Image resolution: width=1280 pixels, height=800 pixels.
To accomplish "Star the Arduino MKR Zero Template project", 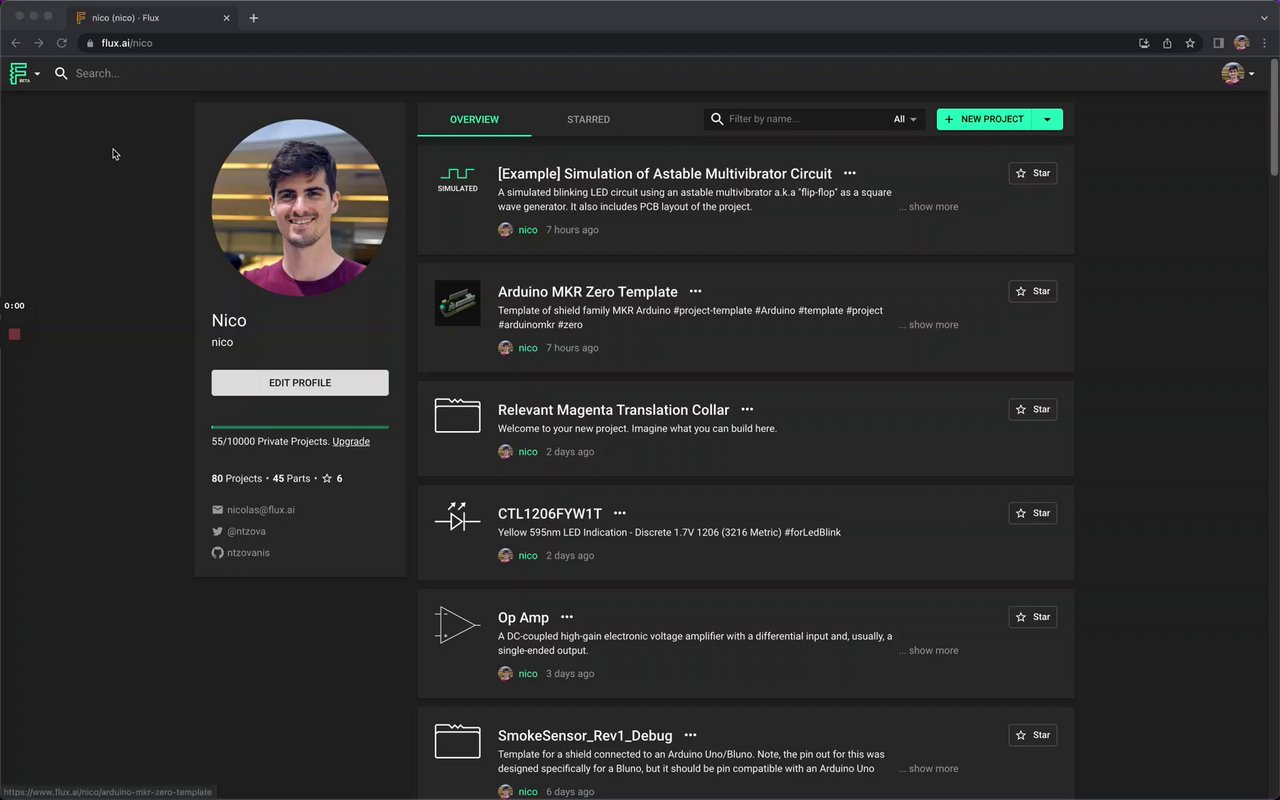I will [1033, 291].
